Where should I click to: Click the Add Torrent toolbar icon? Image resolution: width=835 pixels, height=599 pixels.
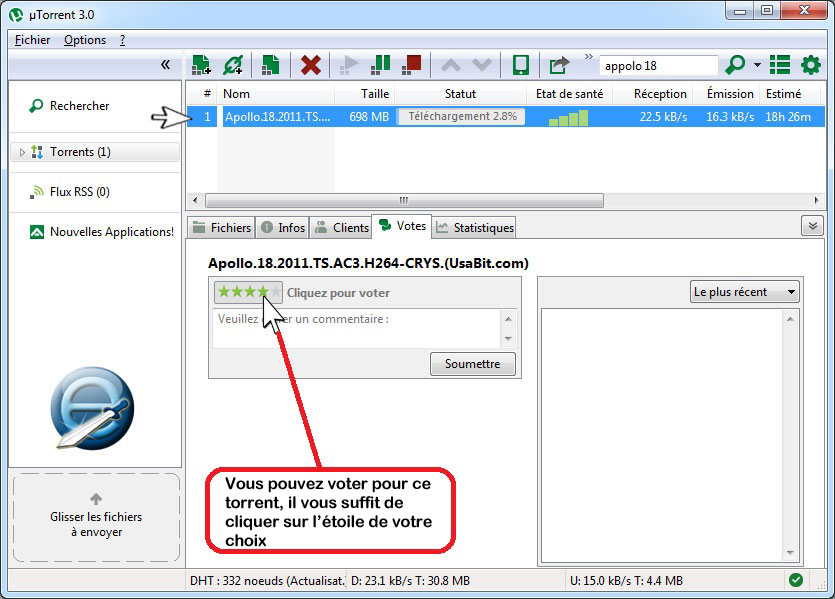click(x=201, y=65)
